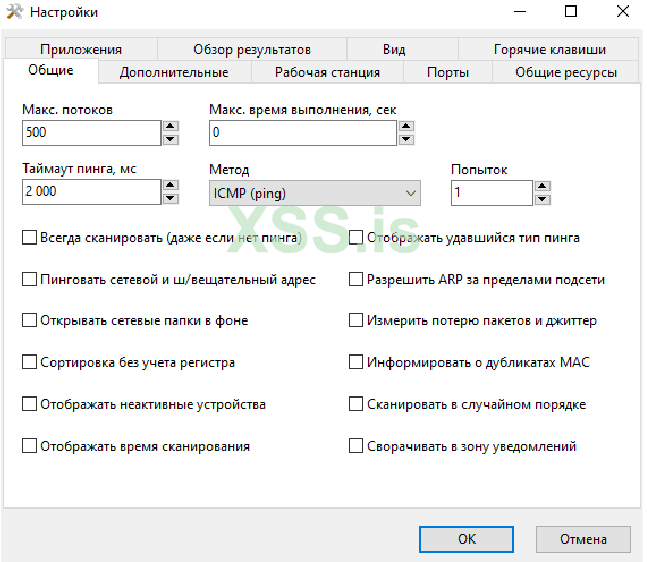
Task: Check Измерить потерю пакетов и джиттер
Action: [356, 320]
